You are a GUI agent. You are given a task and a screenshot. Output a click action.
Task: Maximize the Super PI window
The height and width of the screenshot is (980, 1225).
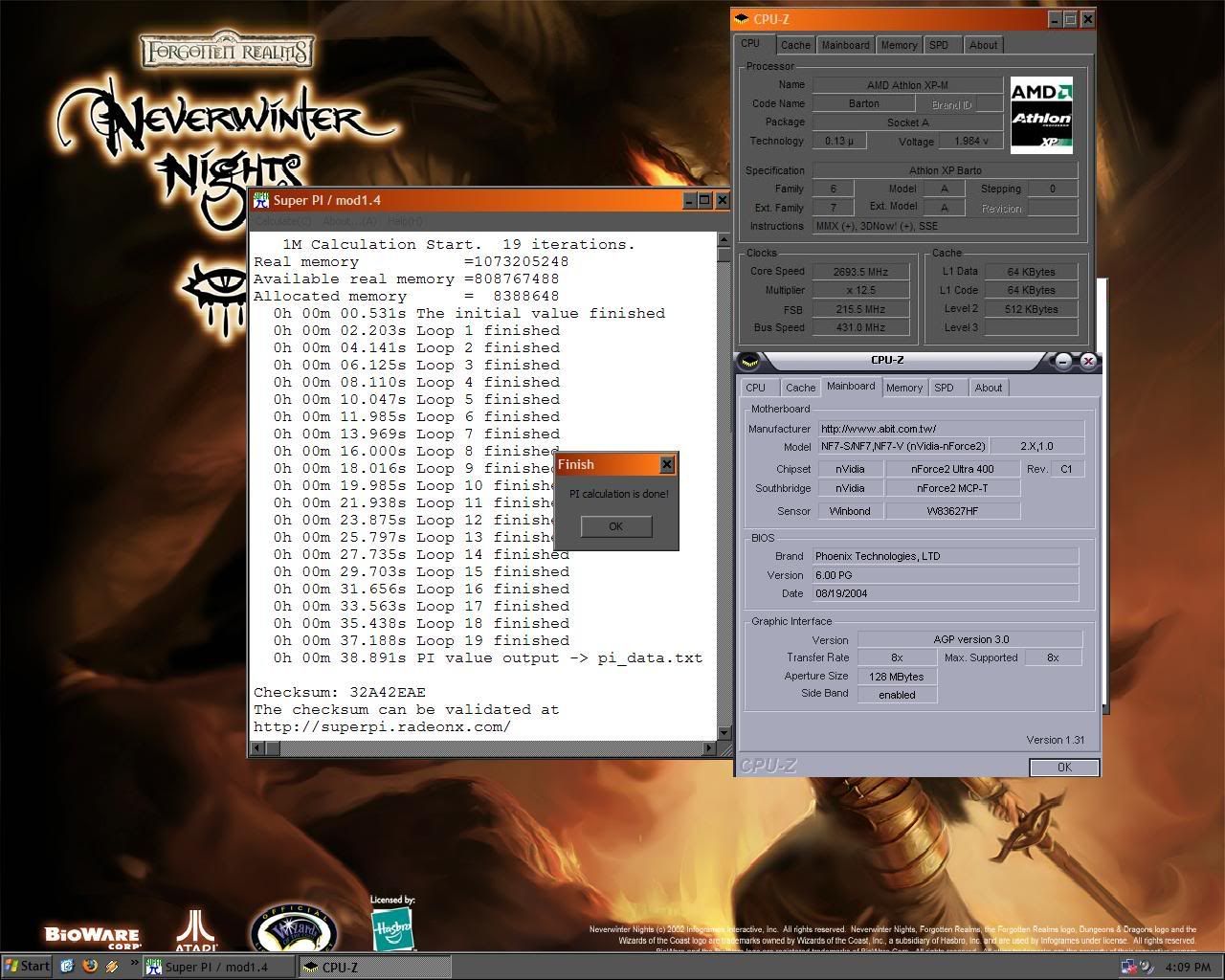coord(705,200)
